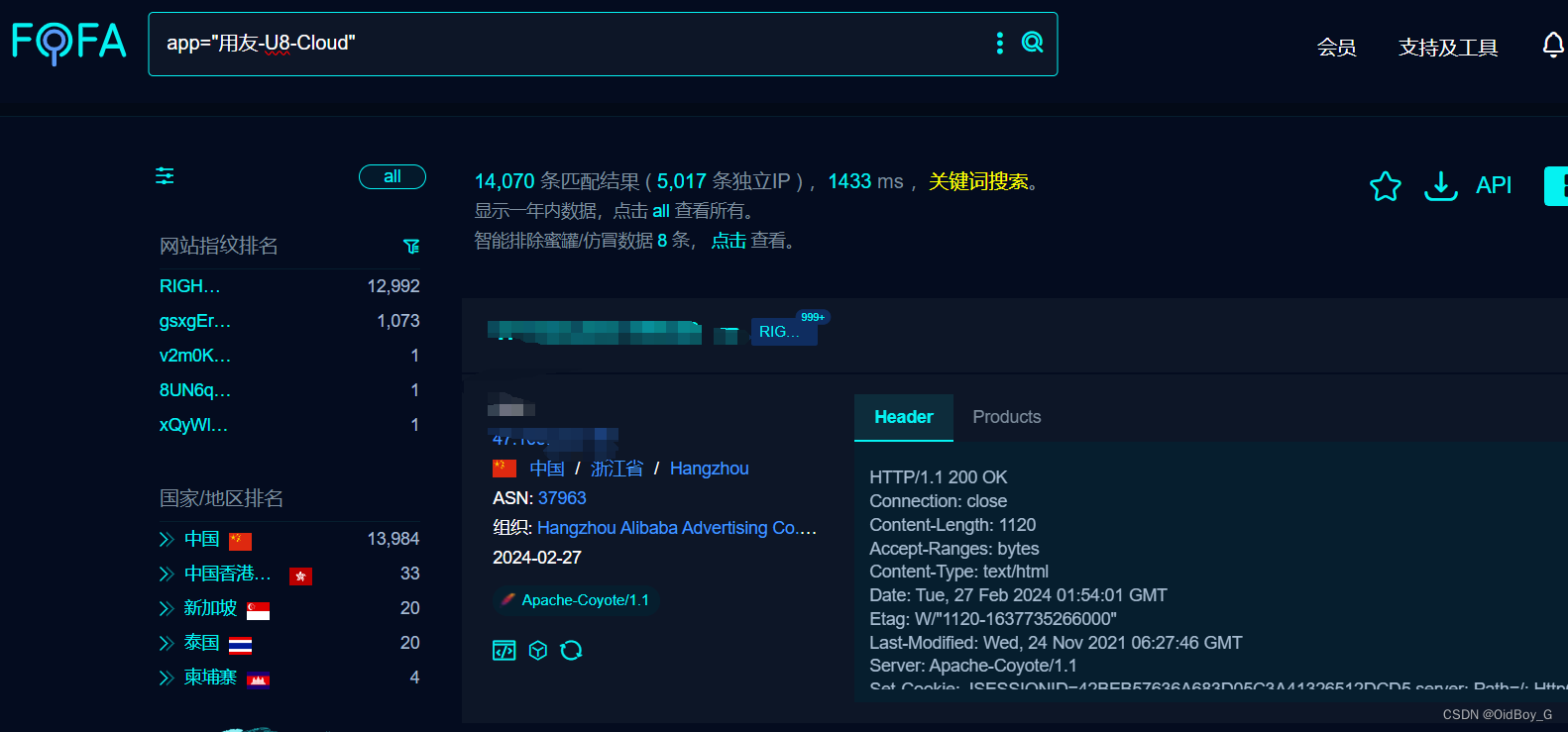Click the 浙江省 location link
This screenshot has height=732, width=1568.
click(x=616, y=469)
